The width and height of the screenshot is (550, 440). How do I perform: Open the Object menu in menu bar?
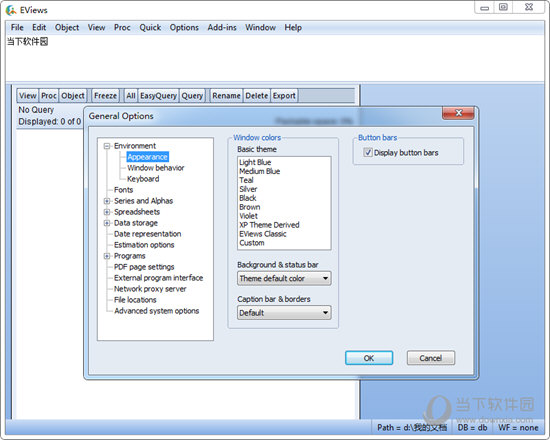pos(67,27)
